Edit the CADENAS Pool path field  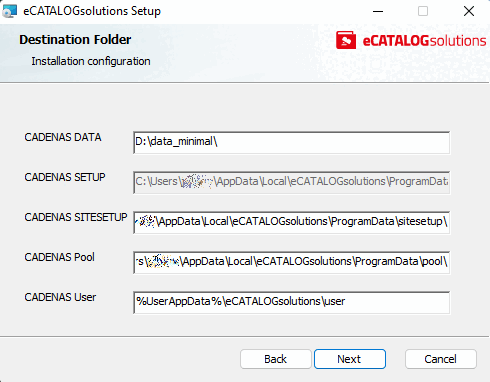coord(292,262)
